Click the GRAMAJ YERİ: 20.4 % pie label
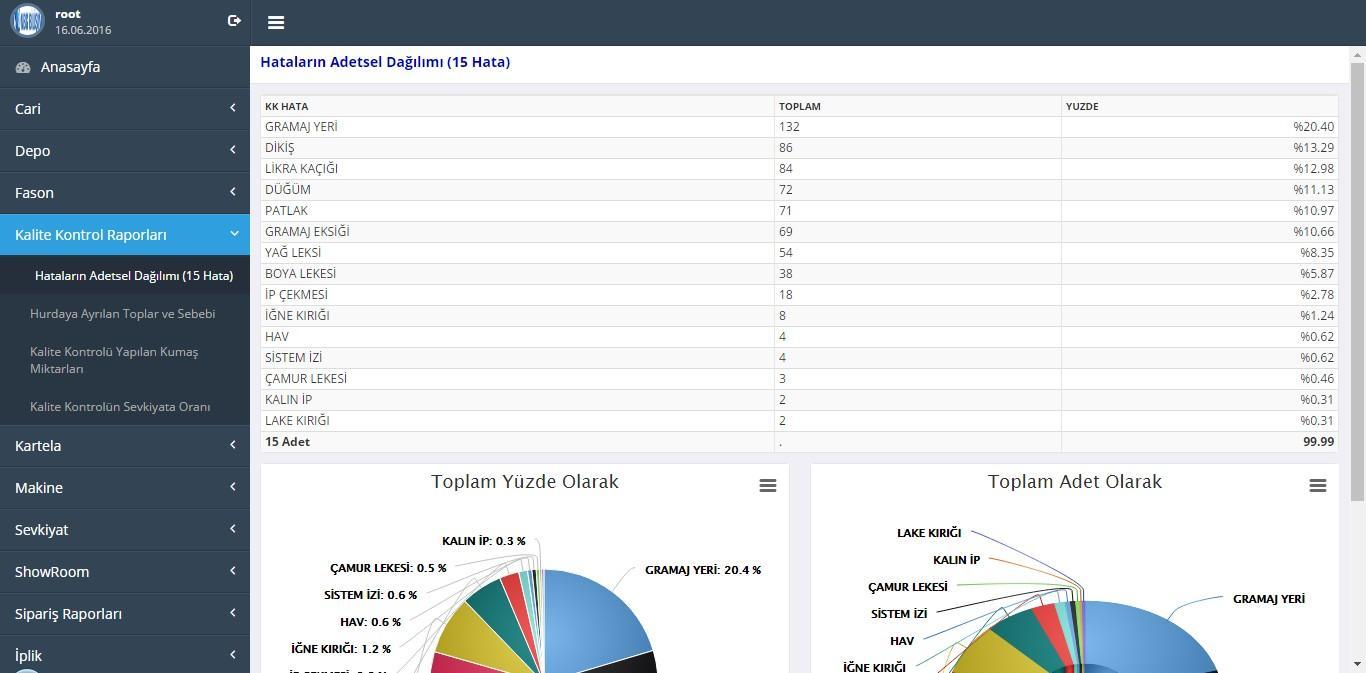 pyautogui.click(x=703, y=570)
